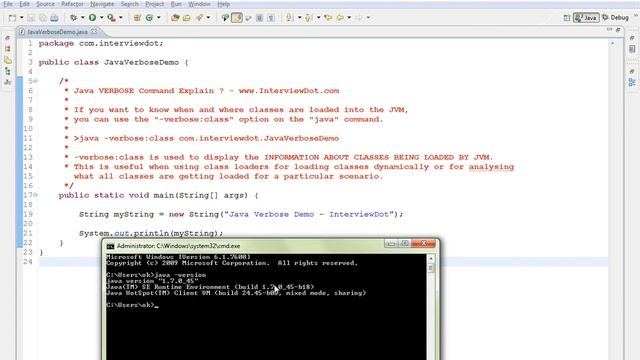Click the Open Perspective icon
The height and width of the screenshot is (360, 640).
coord(567,18)
